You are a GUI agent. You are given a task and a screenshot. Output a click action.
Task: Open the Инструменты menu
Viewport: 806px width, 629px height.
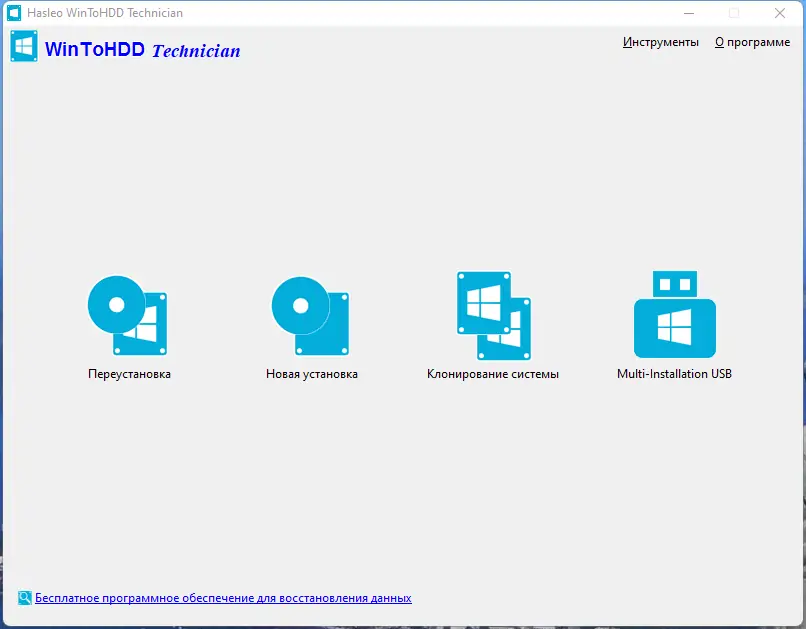point(661,42)
